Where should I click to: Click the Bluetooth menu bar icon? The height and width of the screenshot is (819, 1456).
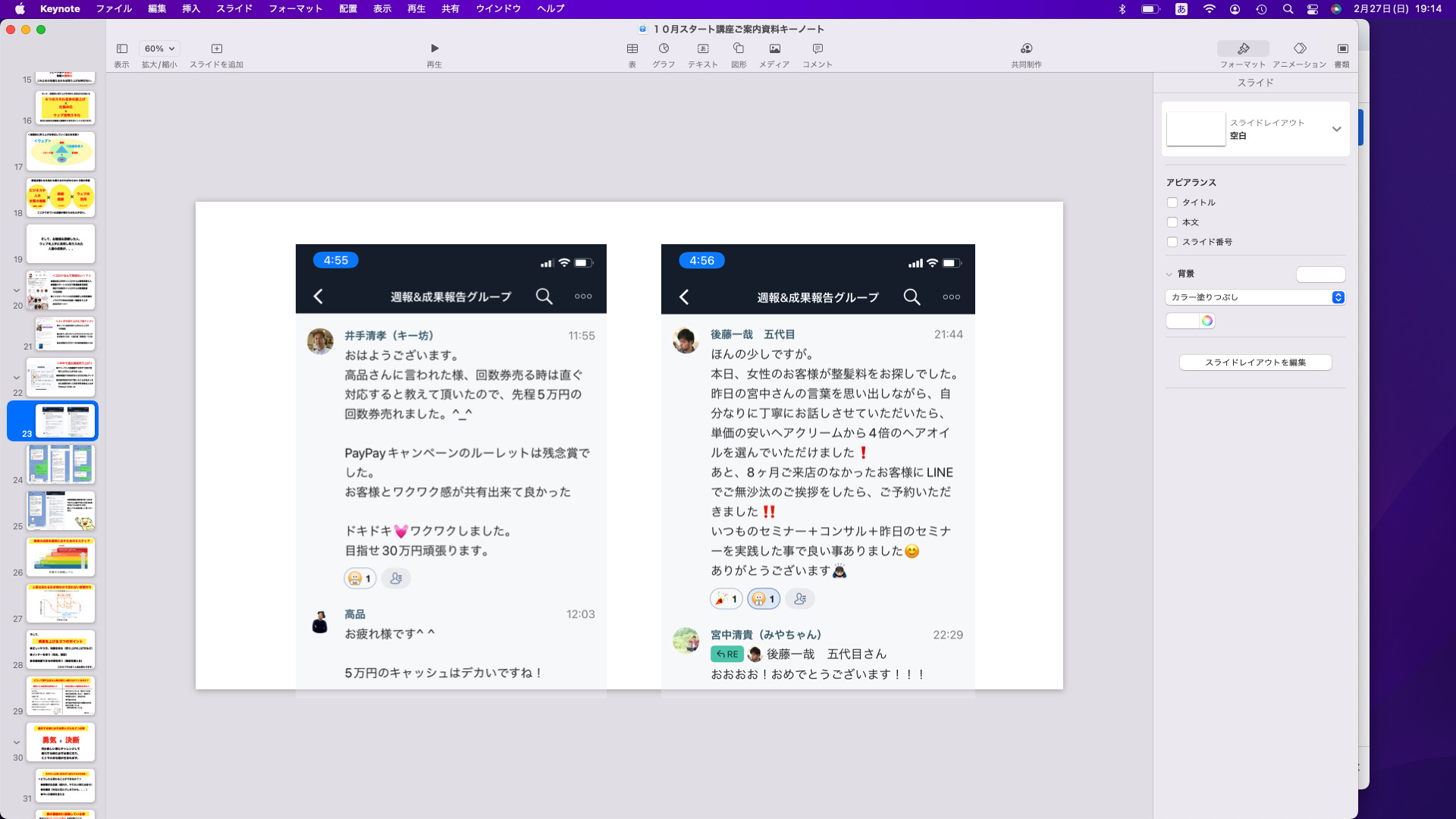[1122, 9]
